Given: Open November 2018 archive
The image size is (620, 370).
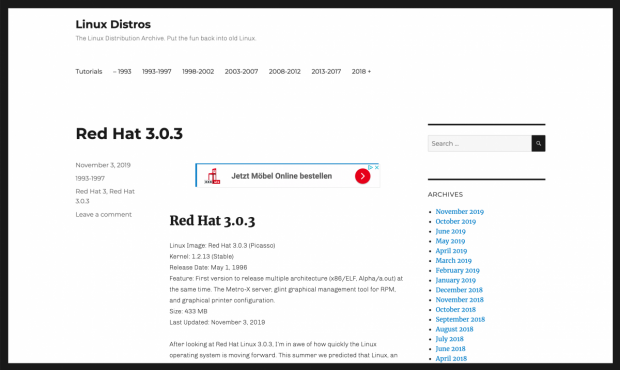Looking at the screenshot, I should [x=459, y=300].
